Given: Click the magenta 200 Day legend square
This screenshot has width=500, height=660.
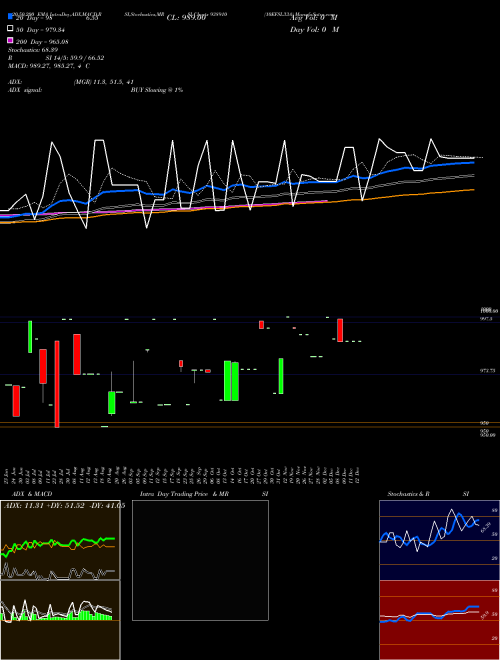Looking at the screenshot, I should [x=10, y=40].
